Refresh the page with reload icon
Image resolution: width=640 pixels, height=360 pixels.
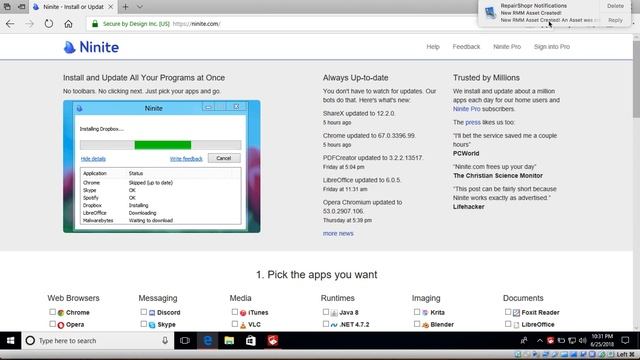49,24
